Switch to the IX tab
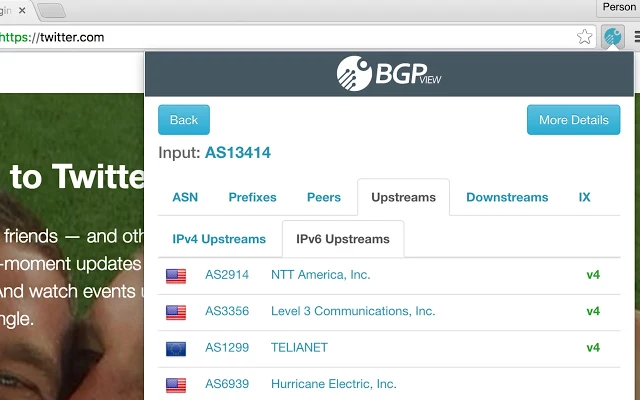 [584, 197]
